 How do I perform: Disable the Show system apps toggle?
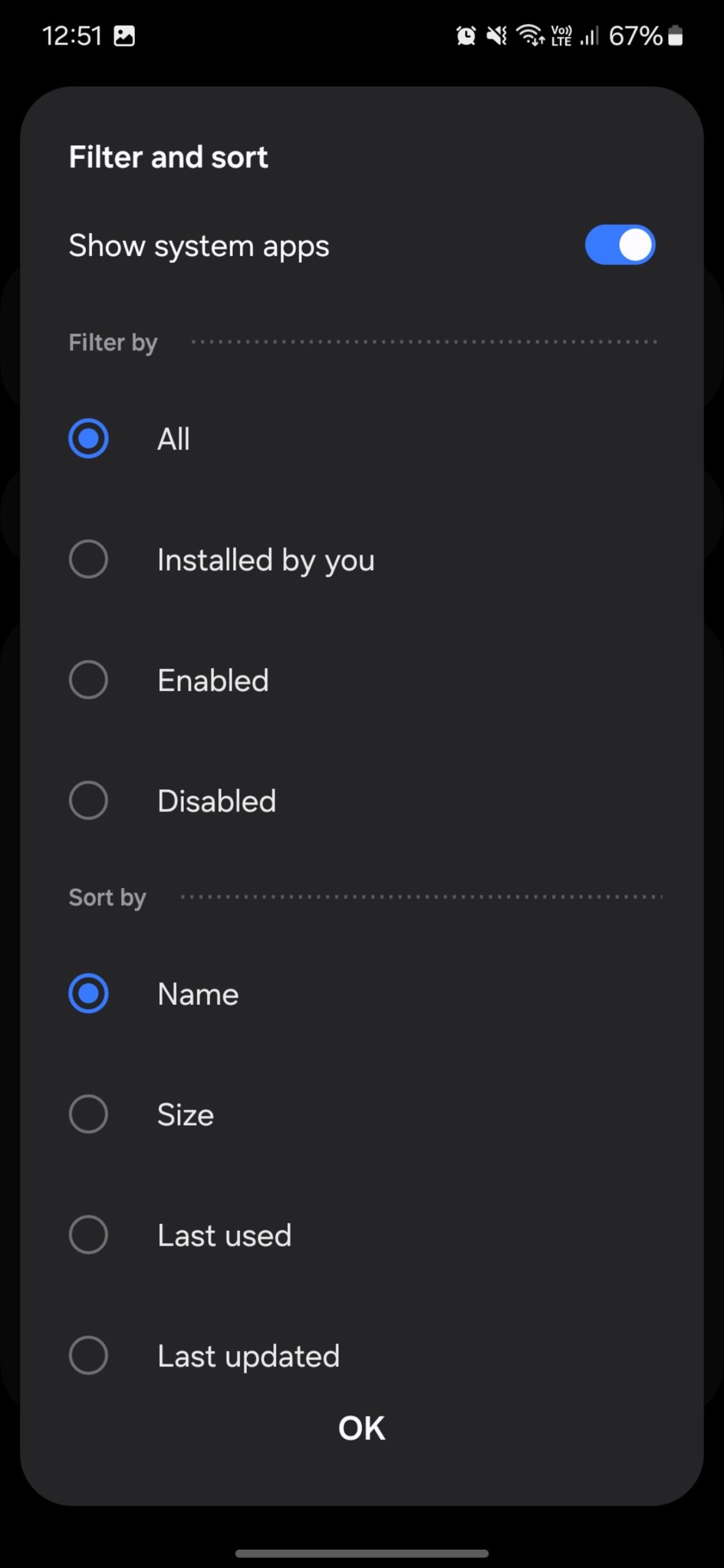coord(620,244)
